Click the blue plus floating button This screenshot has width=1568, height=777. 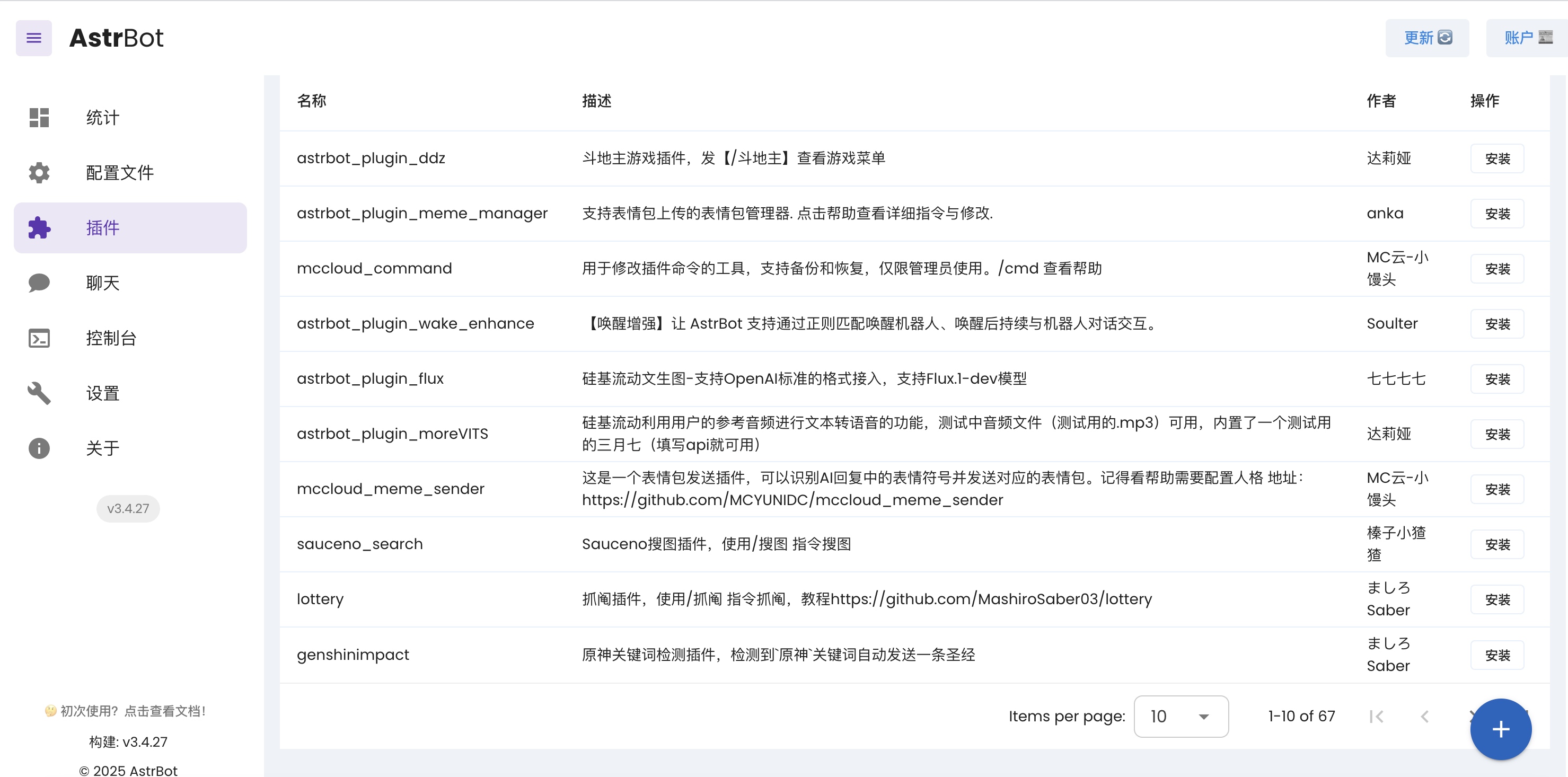tap(1501, 729)
